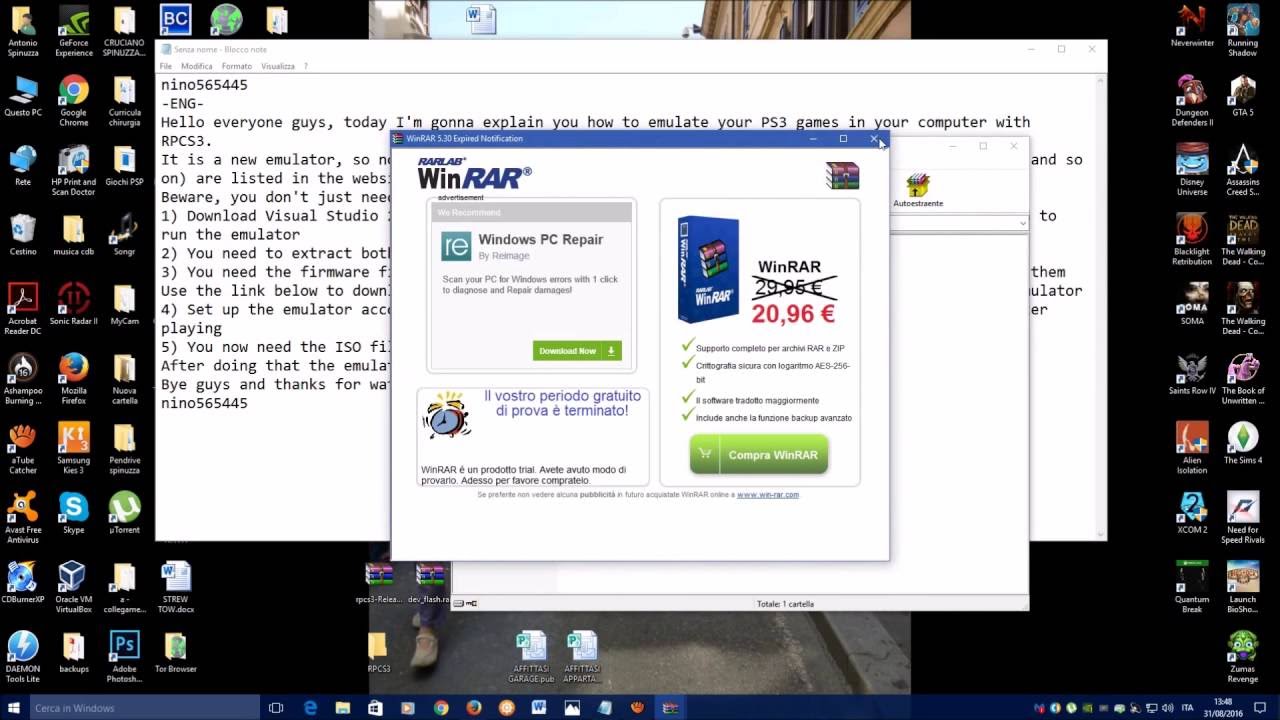The image size is (1280, 720).
Task: Open Zumas Revenge desktop shortcut
Action: 1243,656
